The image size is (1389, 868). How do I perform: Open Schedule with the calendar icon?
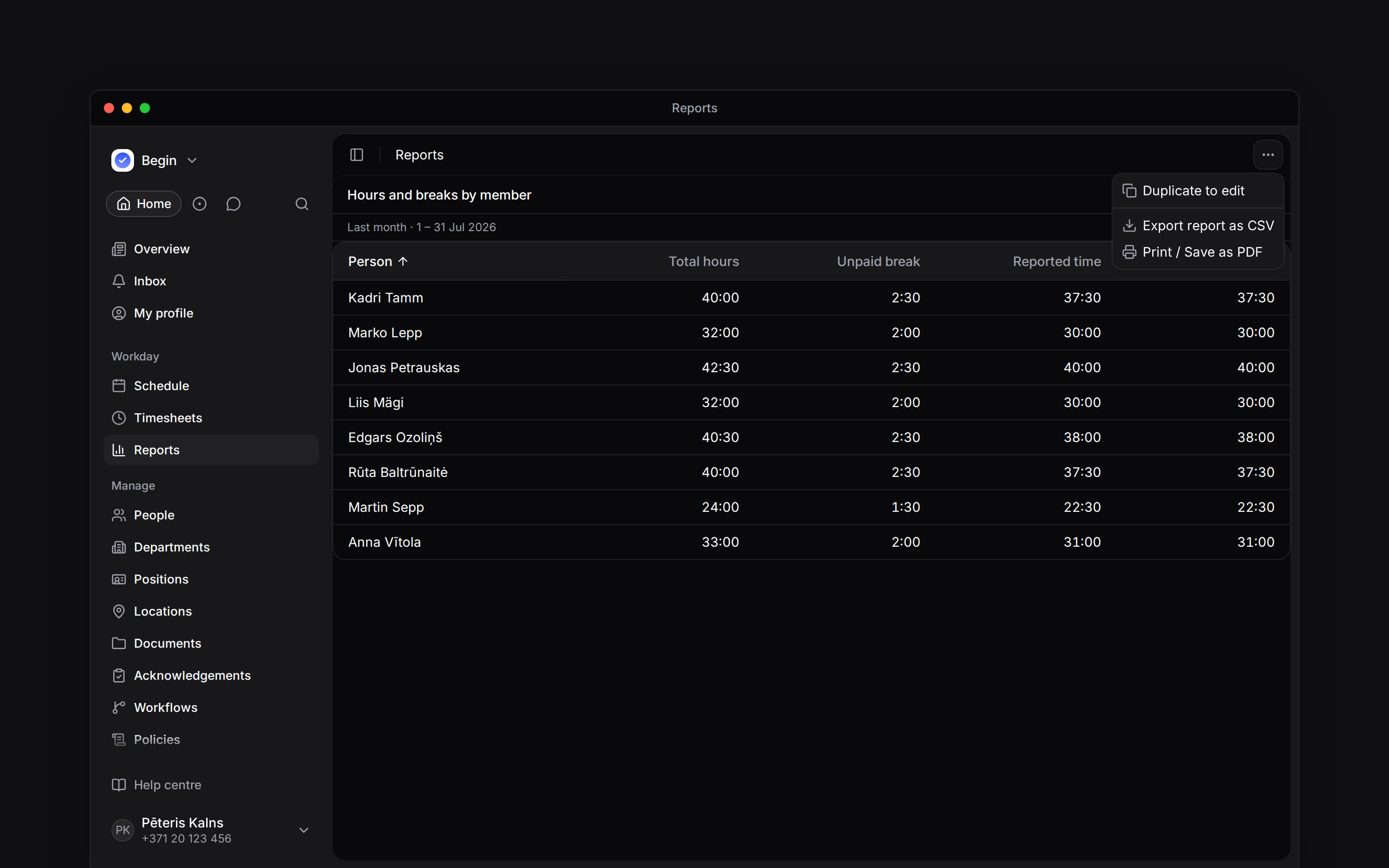coord(210,386)
